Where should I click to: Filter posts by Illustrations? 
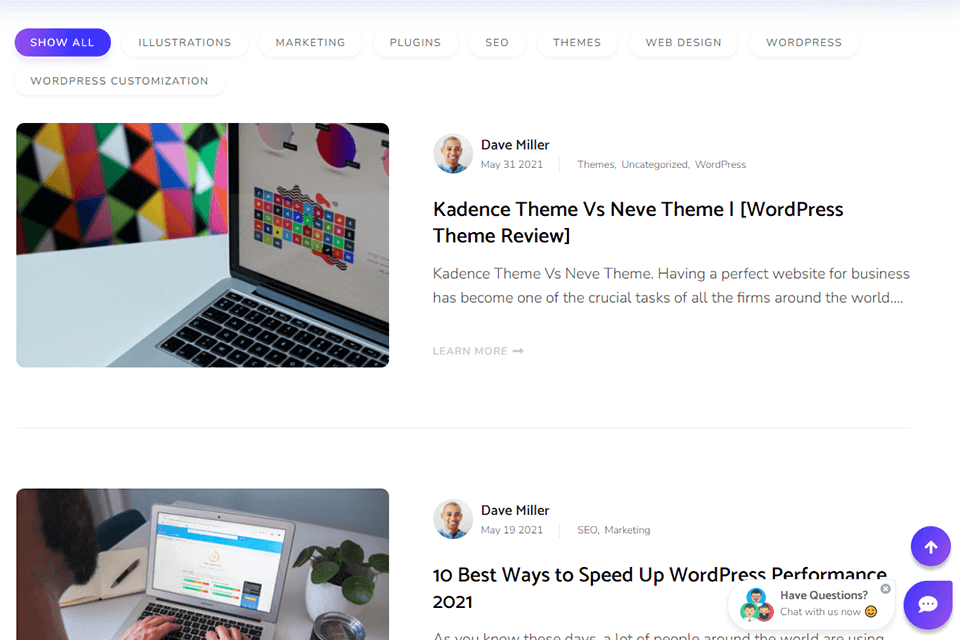[x=184, y=42]
